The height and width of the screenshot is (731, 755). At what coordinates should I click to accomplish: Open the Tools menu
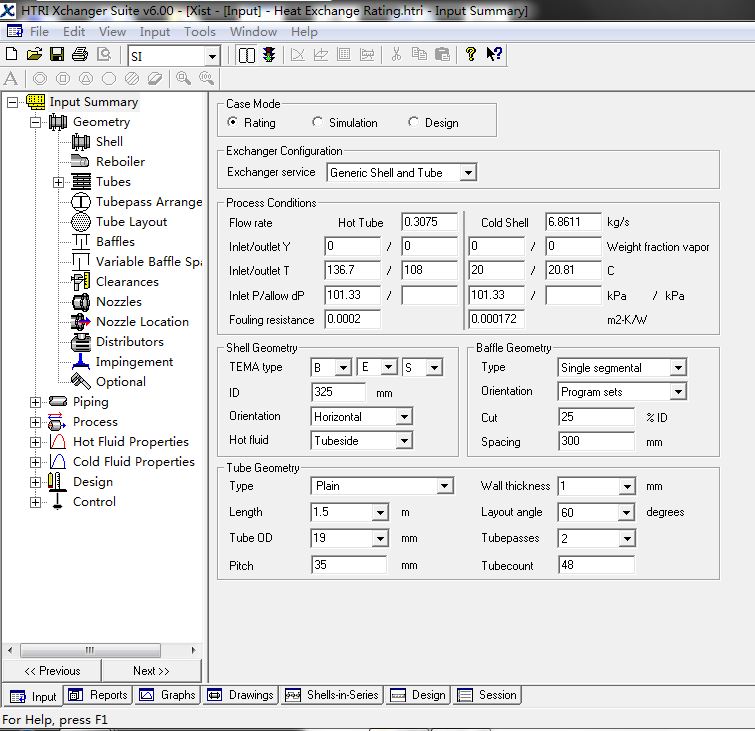(x=199, y=32)
